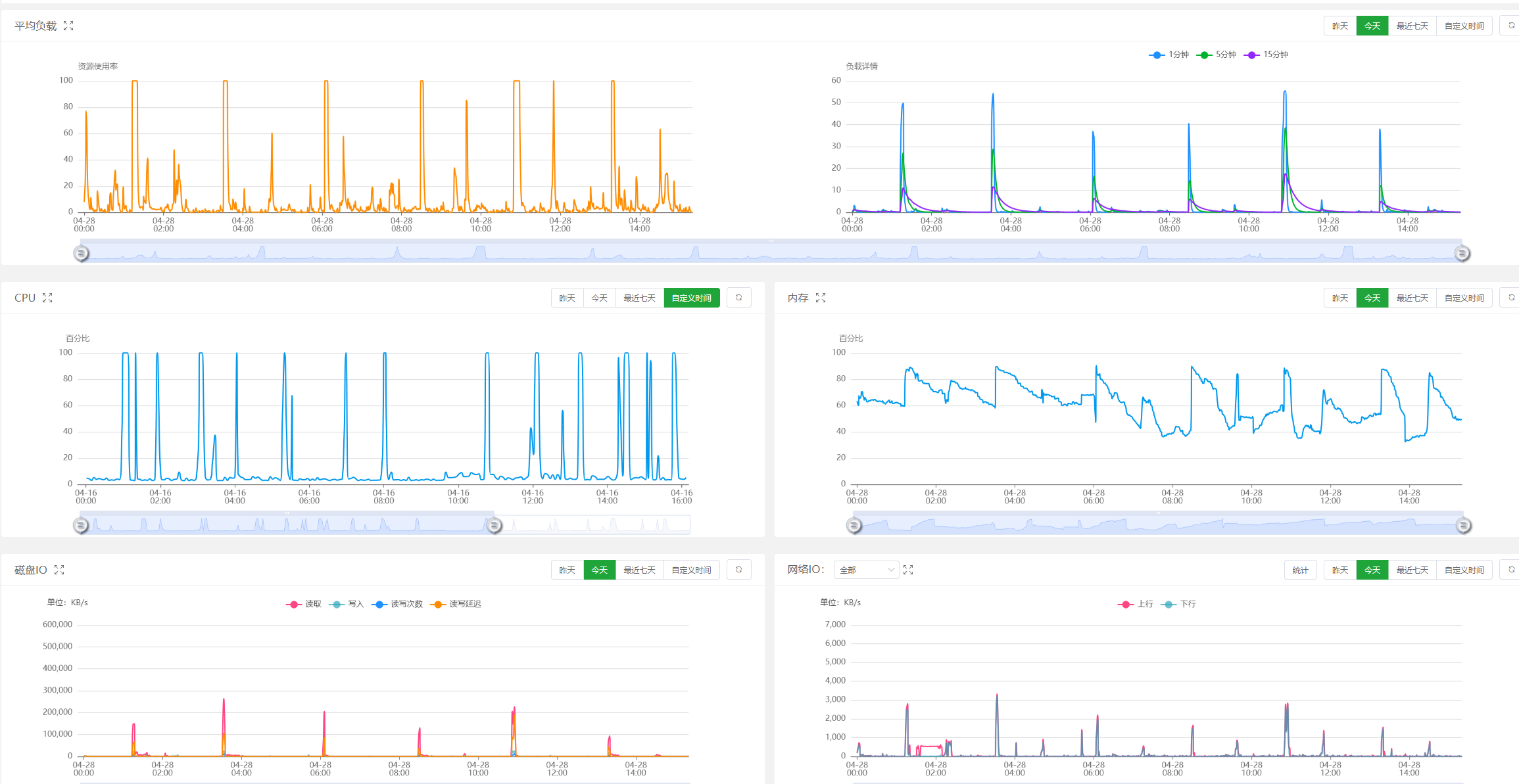1519x784 pixels.
Task: Select 昨天 in 平均负载 panel
Action: coord(1340,26)
